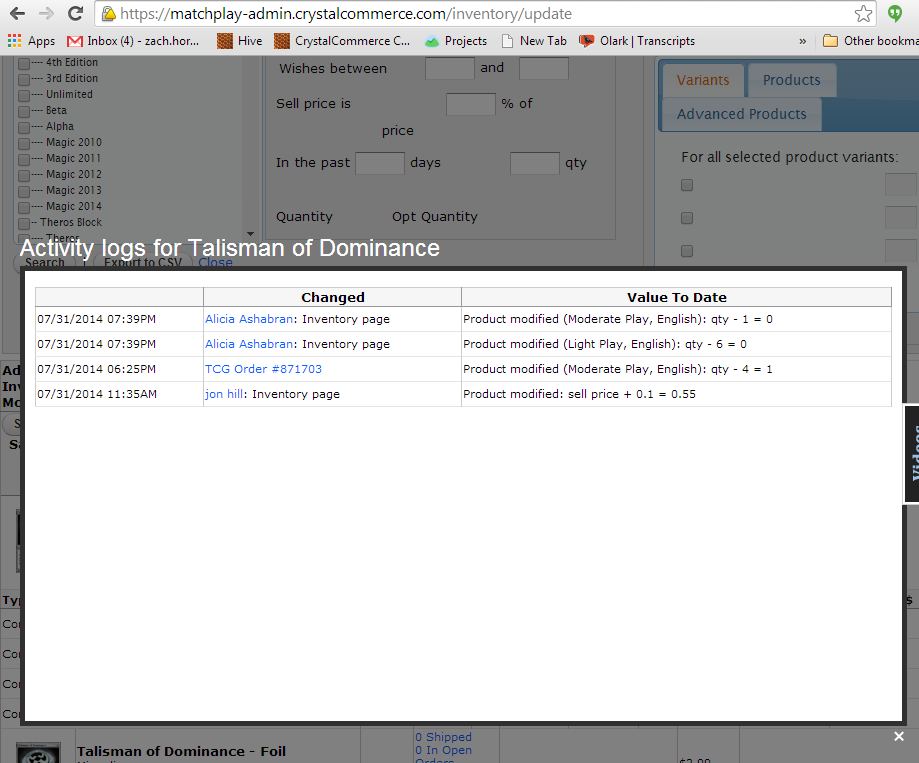Screen dimensions: 919x763
Task: Check the Alpha category box
Action: (x=24, y=127)
